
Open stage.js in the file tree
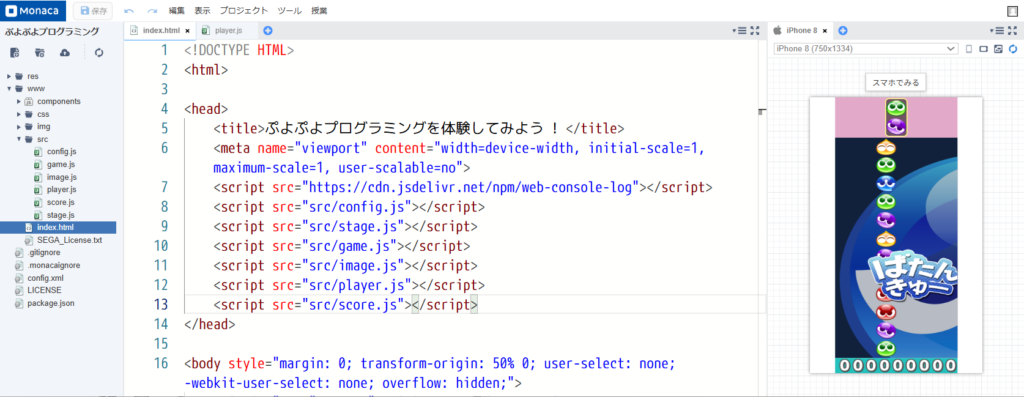[x=61, y=215]
